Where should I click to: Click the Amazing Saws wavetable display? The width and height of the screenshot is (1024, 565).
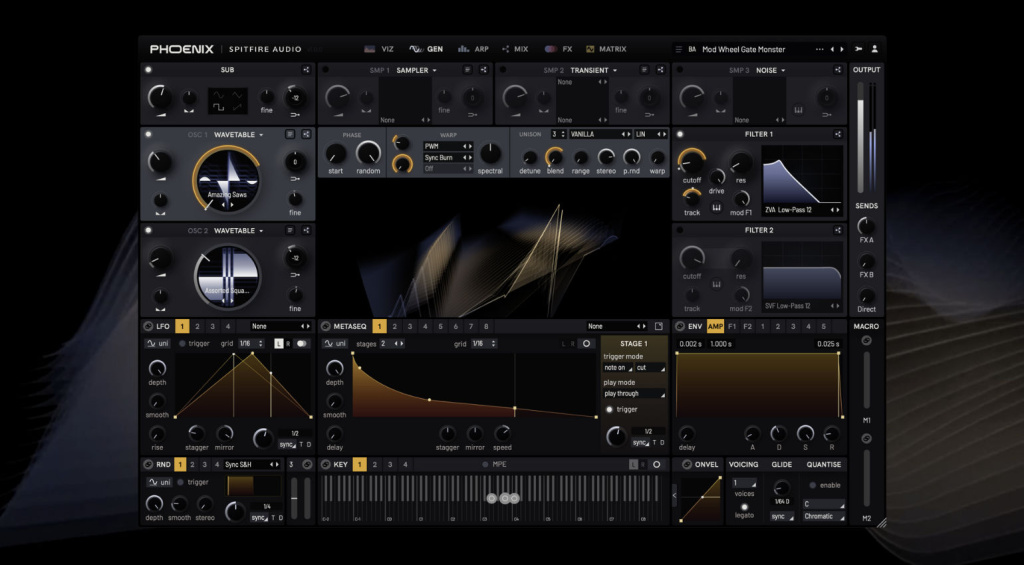pos(227,178)
